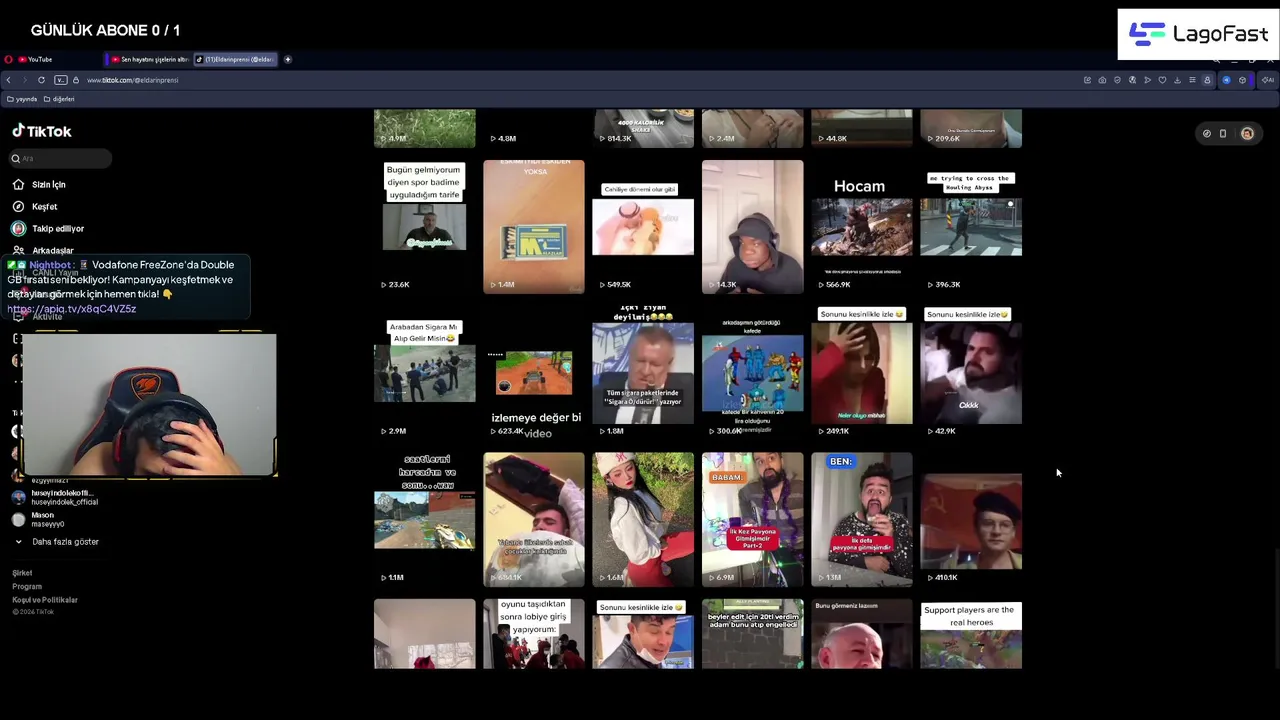Switch to the Sen hayatını şişelerin tab
This screenshot has height=720, width=1280.
coord(149,59)
